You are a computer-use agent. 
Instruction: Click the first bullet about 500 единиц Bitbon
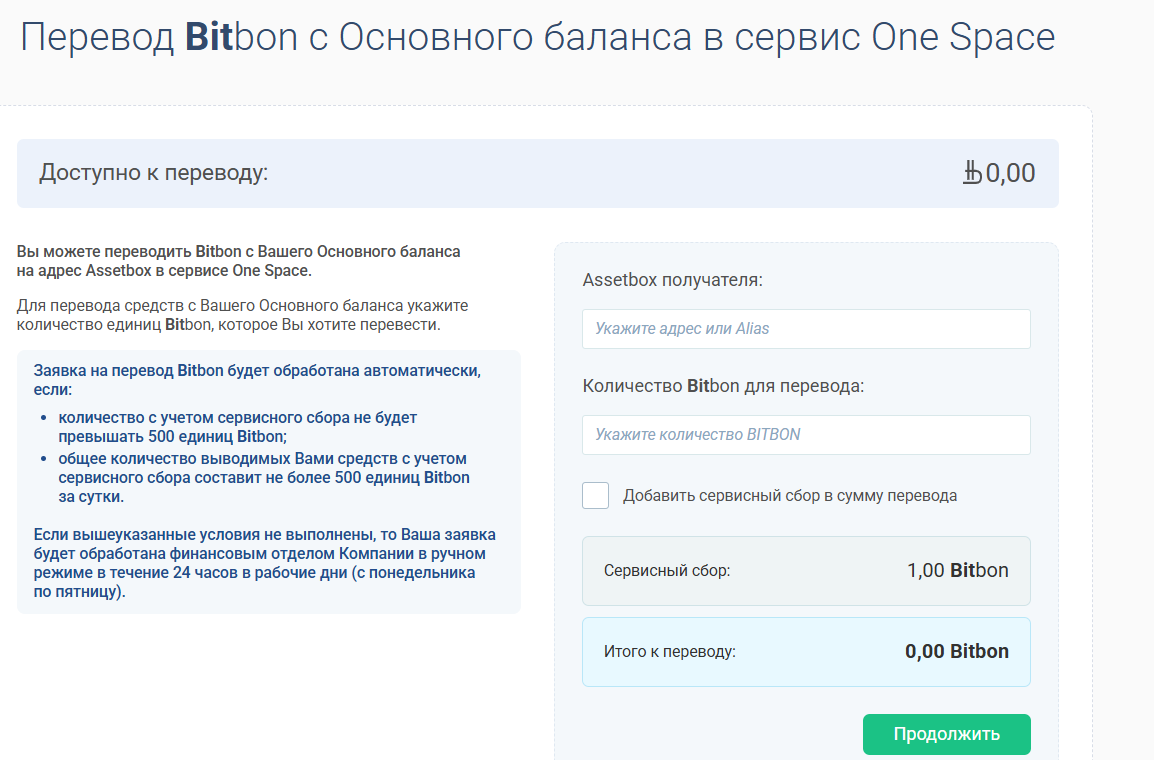tap(238, 427)
